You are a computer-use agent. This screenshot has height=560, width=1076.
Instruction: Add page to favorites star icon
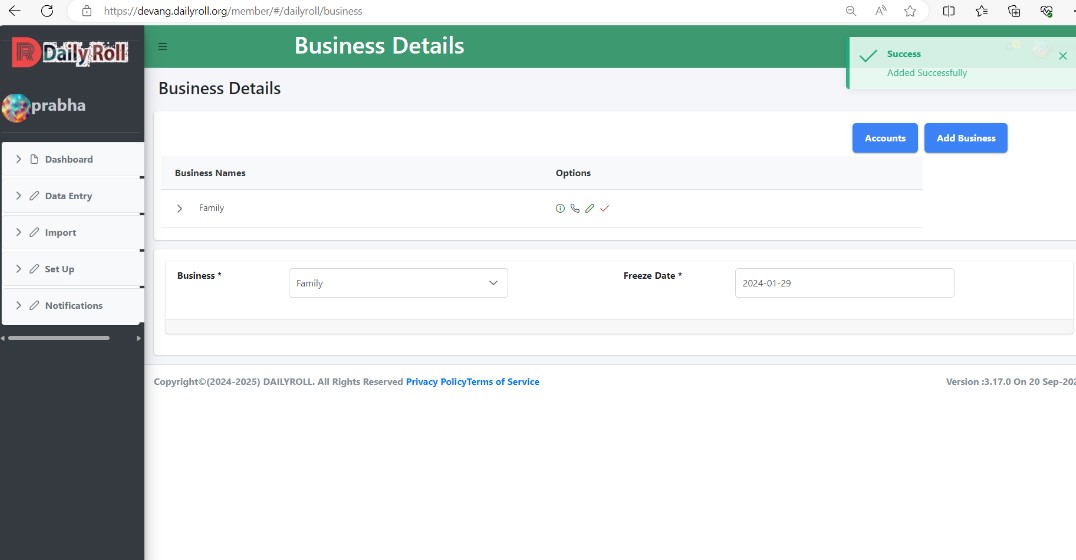tap(910, 11)
